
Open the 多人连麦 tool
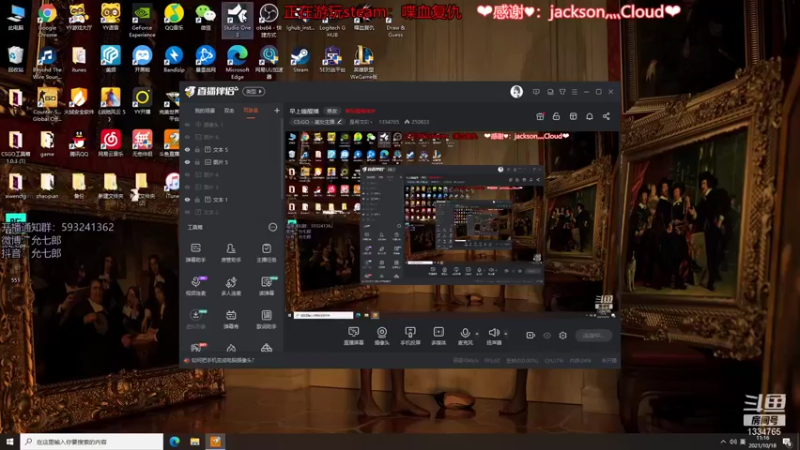pos(231,286)
